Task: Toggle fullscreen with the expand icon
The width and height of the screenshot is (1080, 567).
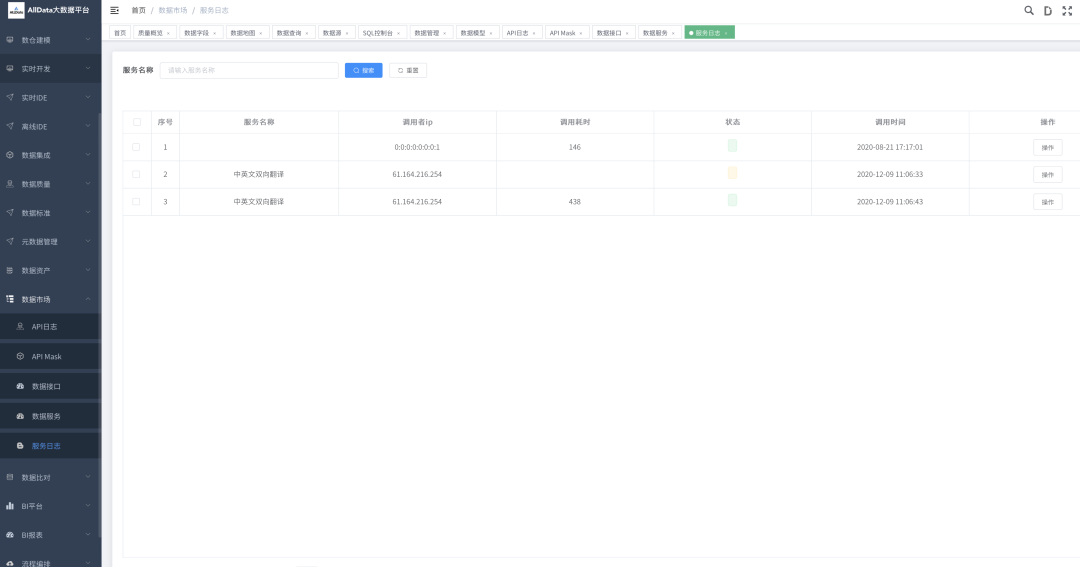Action: tap(1066, 10)
